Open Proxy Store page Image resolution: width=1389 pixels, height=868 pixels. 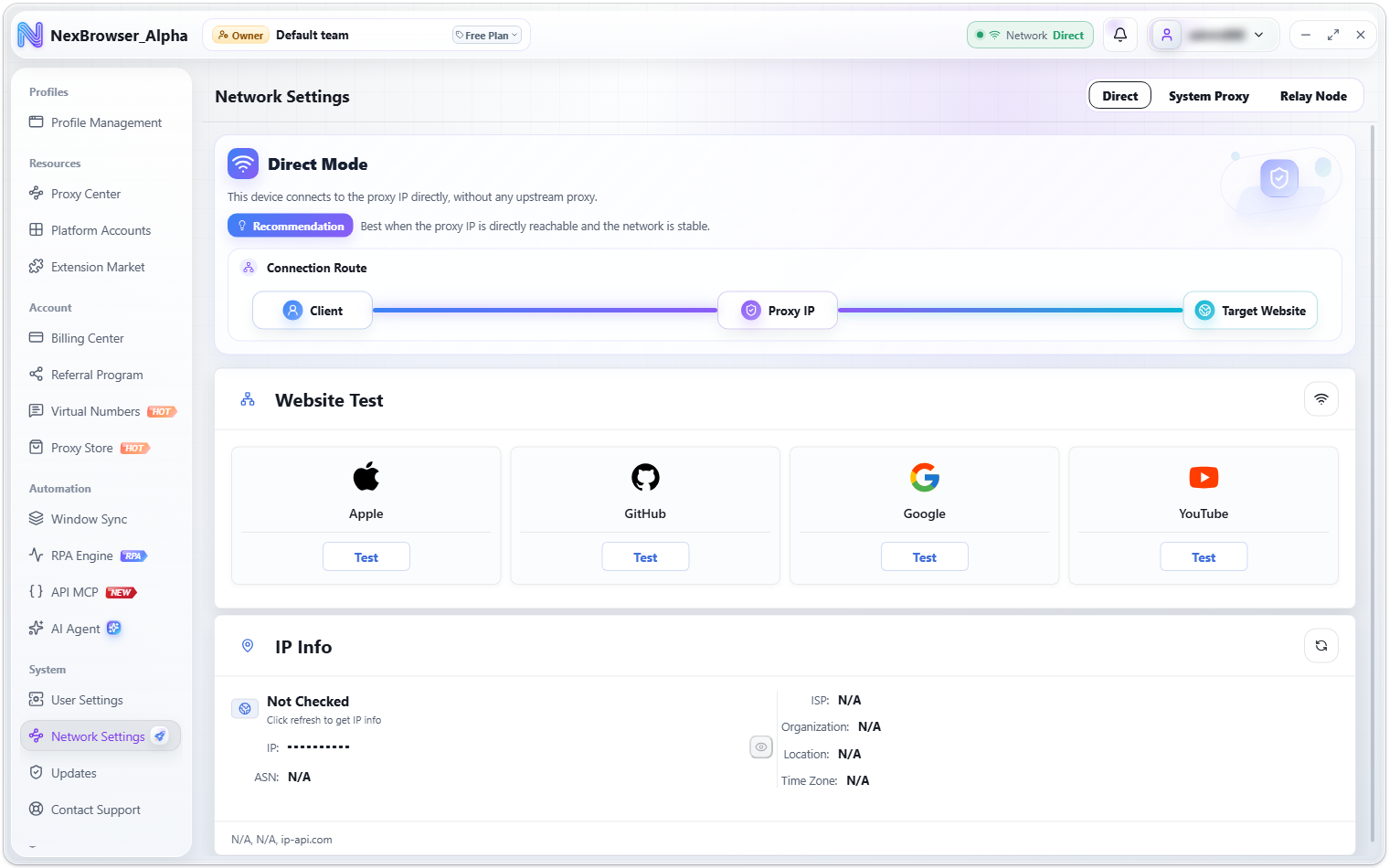(101, 448)
